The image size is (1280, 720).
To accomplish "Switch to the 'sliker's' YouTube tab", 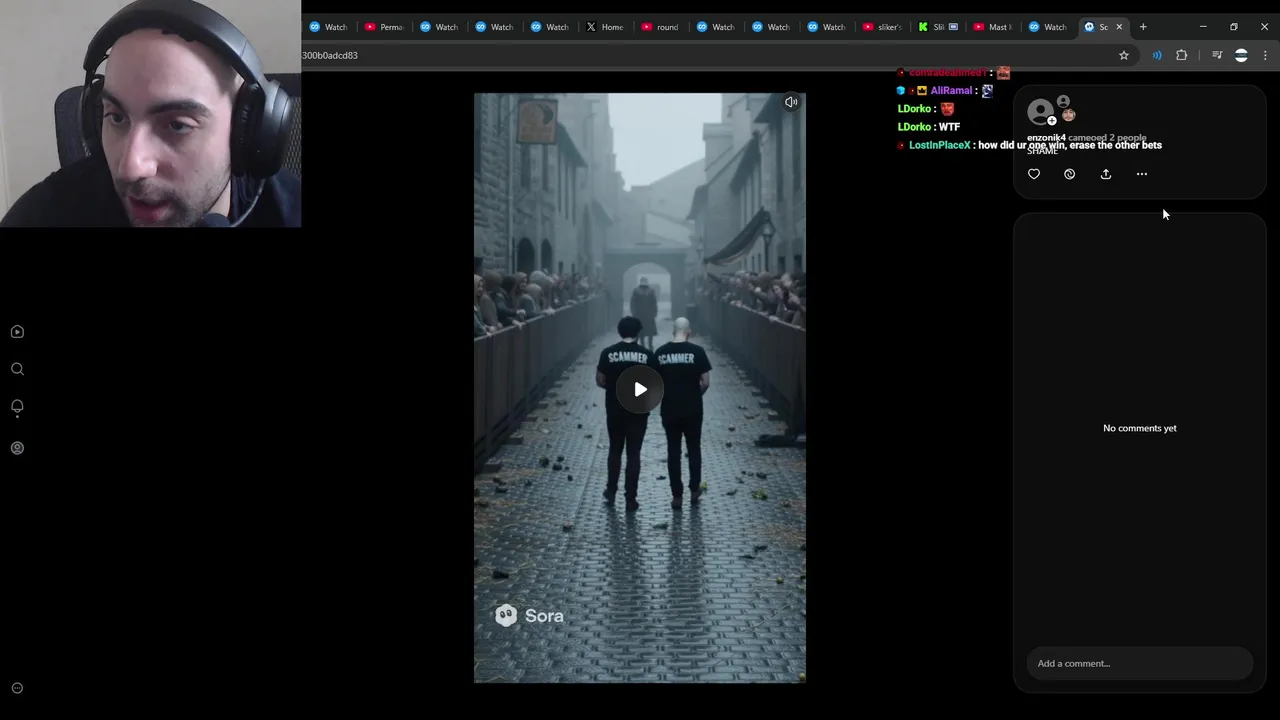I will pyautogui.click(x=882, y=27).
